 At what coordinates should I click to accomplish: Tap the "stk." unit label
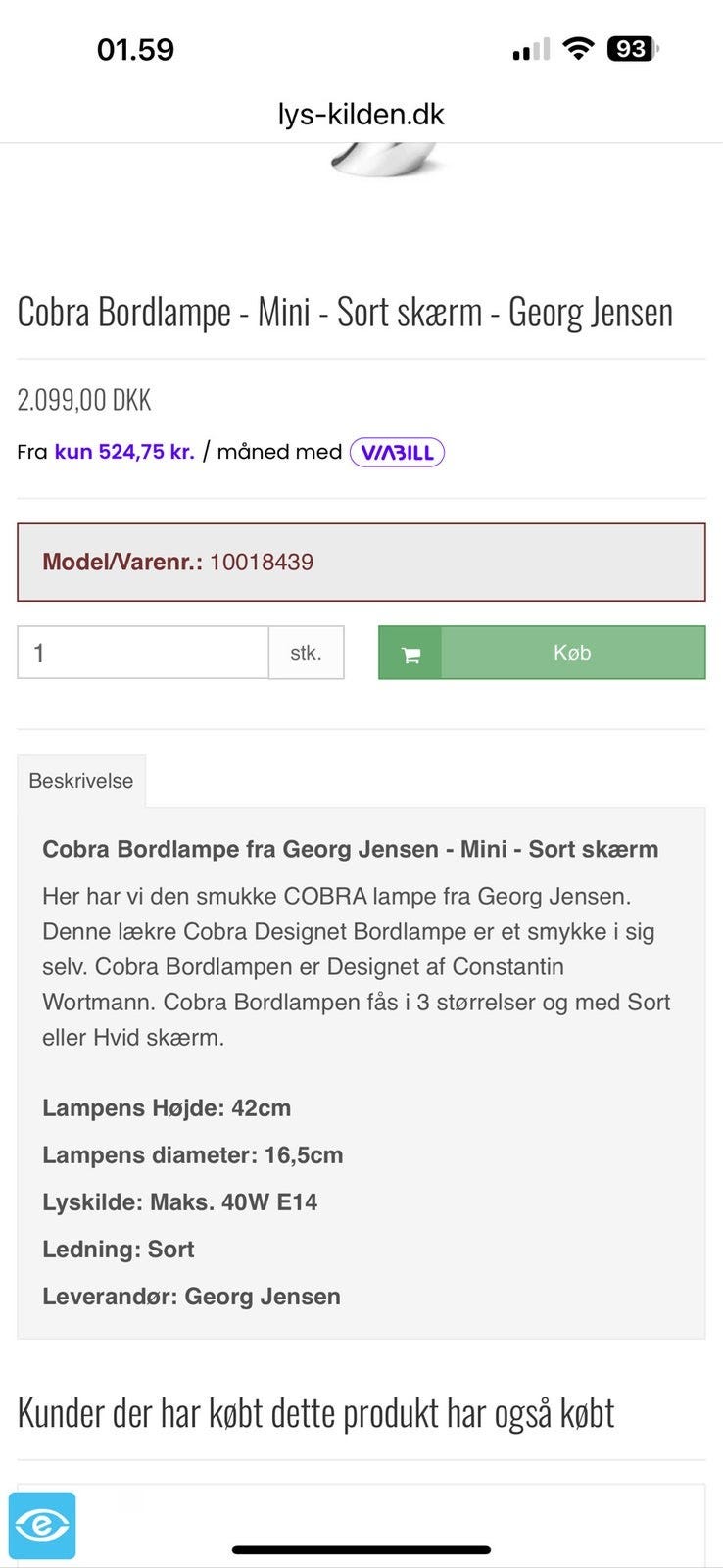pyautogui.click(x=306, y=652)
